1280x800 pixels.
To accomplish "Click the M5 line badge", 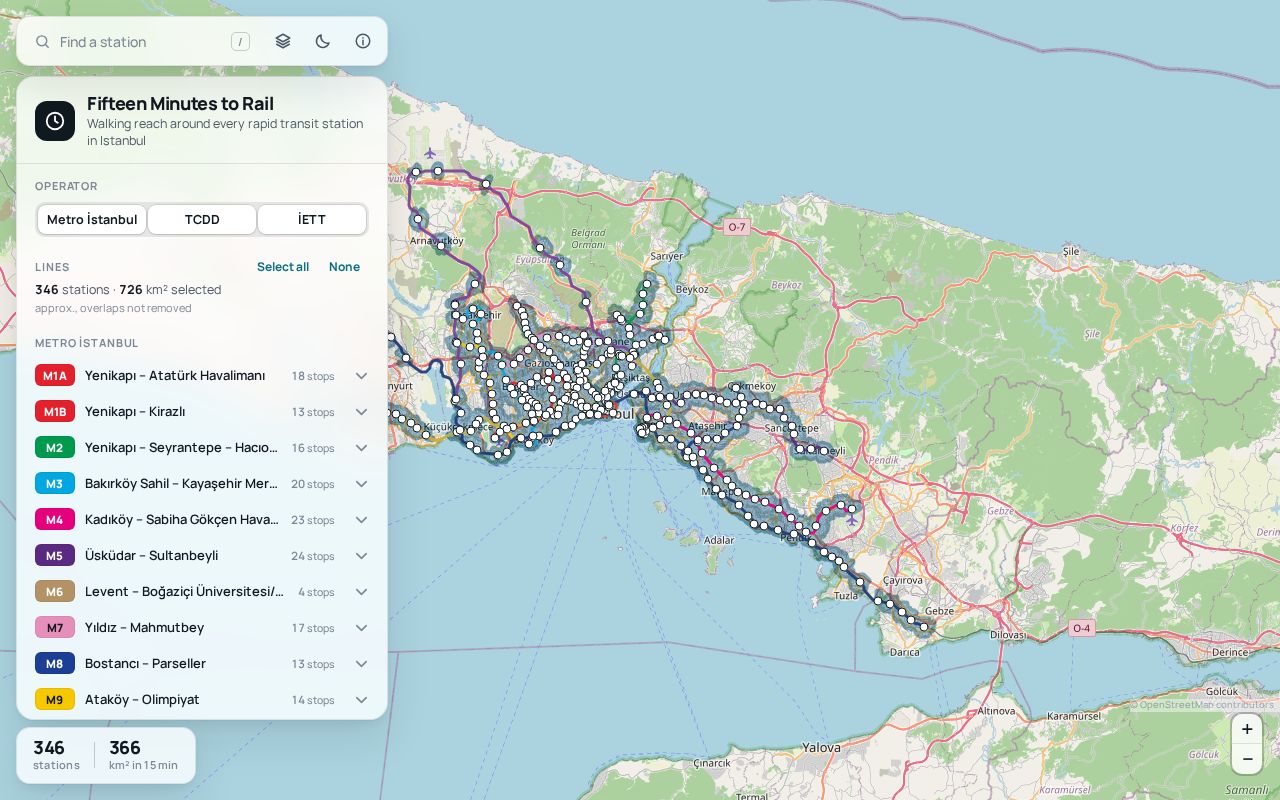I will point(55,556).
